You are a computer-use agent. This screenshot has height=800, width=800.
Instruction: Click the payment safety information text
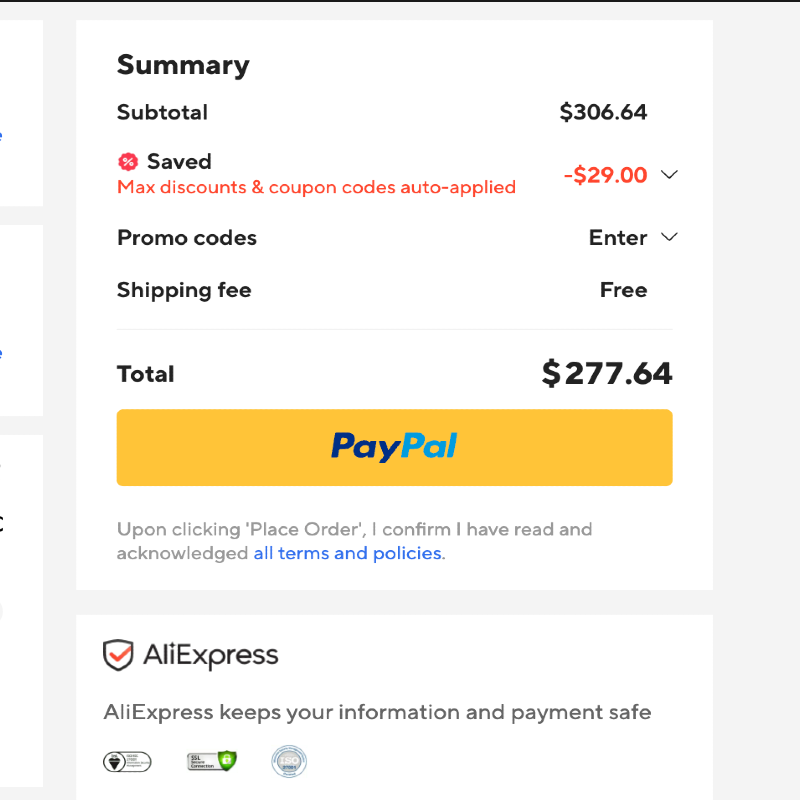(x=377, y=713)
